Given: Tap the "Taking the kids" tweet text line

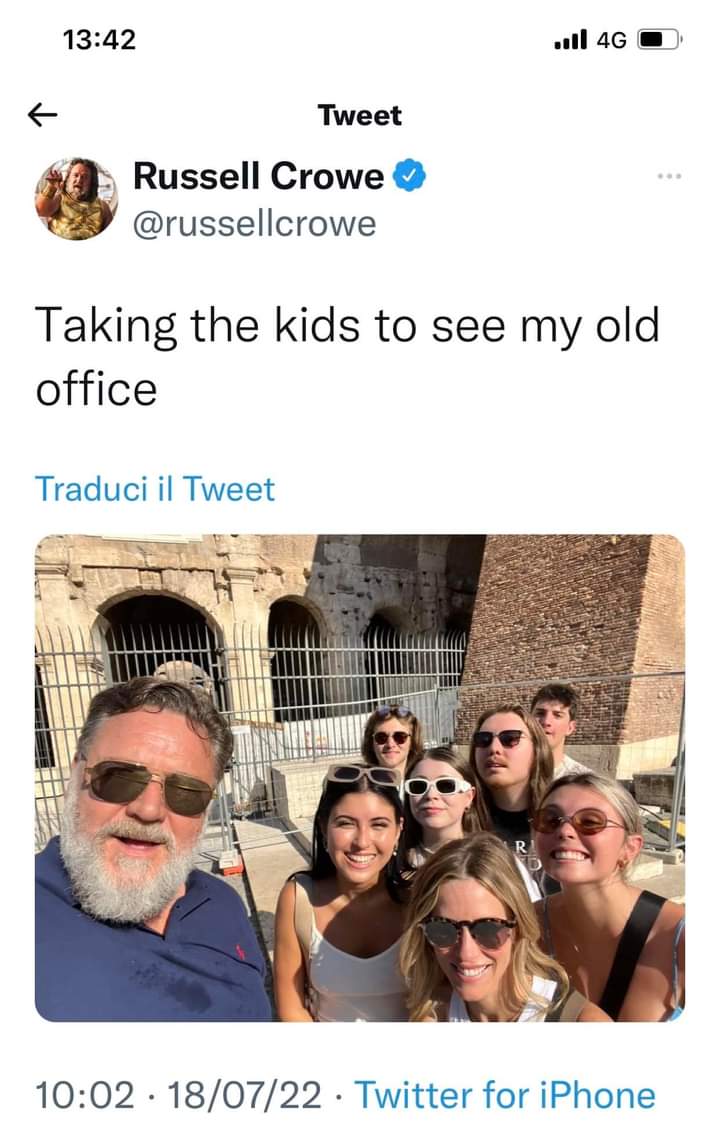Looking at the screenshot, I should click(x=347, y=327).
